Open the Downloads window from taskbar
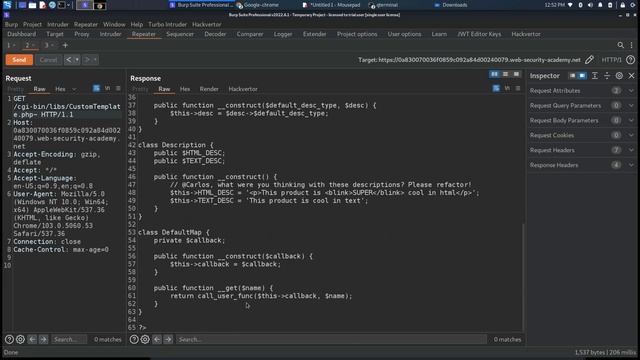Viewport: 640px width, 360px height. click(x=451, y=5)
